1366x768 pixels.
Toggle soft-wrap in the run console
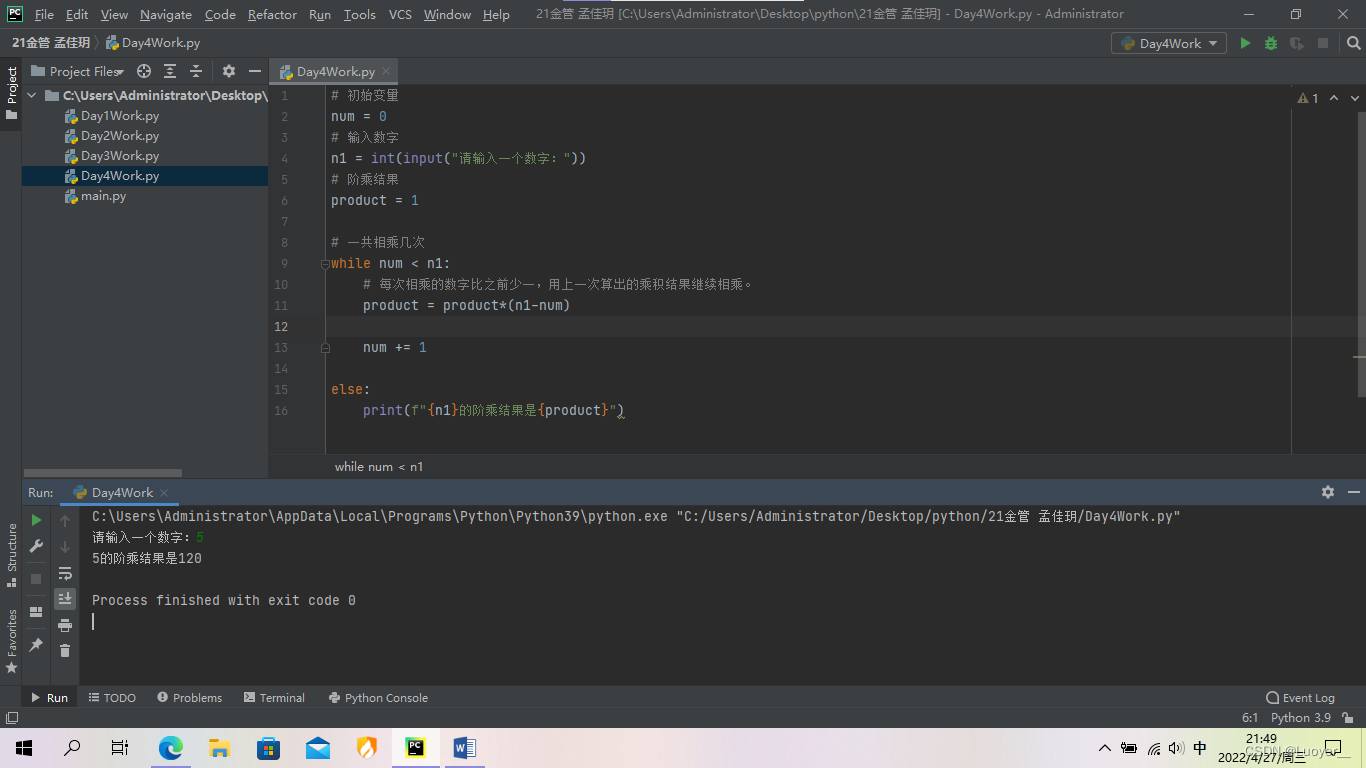(65, 573)
